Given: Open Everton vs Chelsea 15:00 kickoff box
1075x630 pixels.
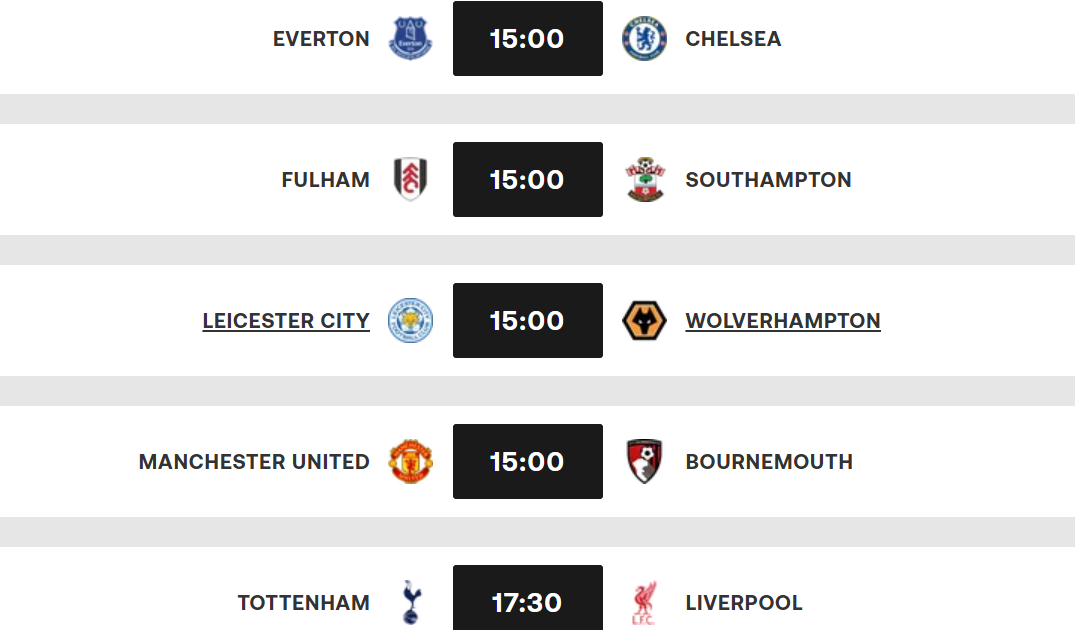Looking at the screenshot, I should pyautogui.click(x=528, y=39).
